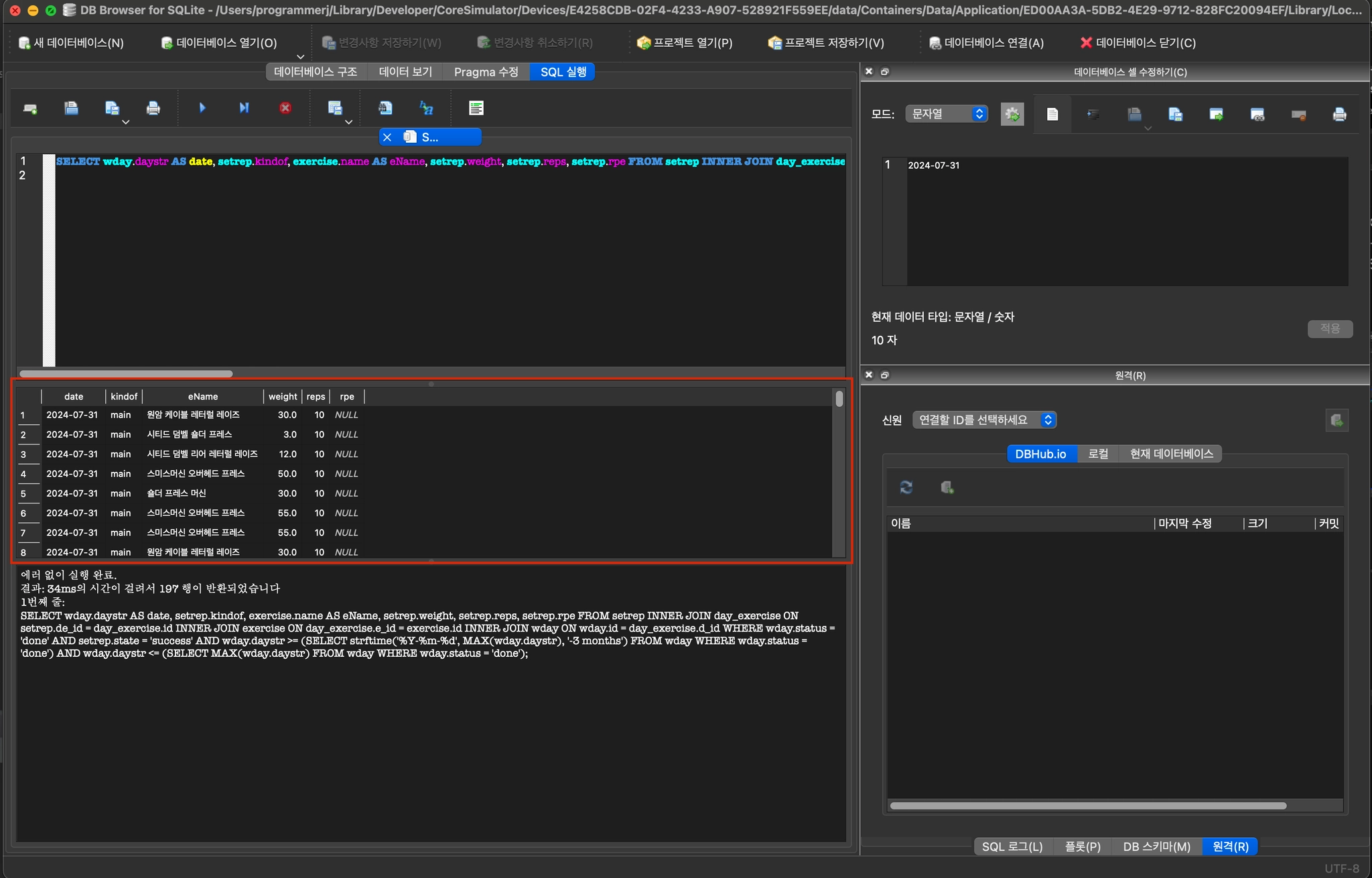Open the 모드 문자열 dropdown
Viewport: 1372px width, 878px height.
946,114
